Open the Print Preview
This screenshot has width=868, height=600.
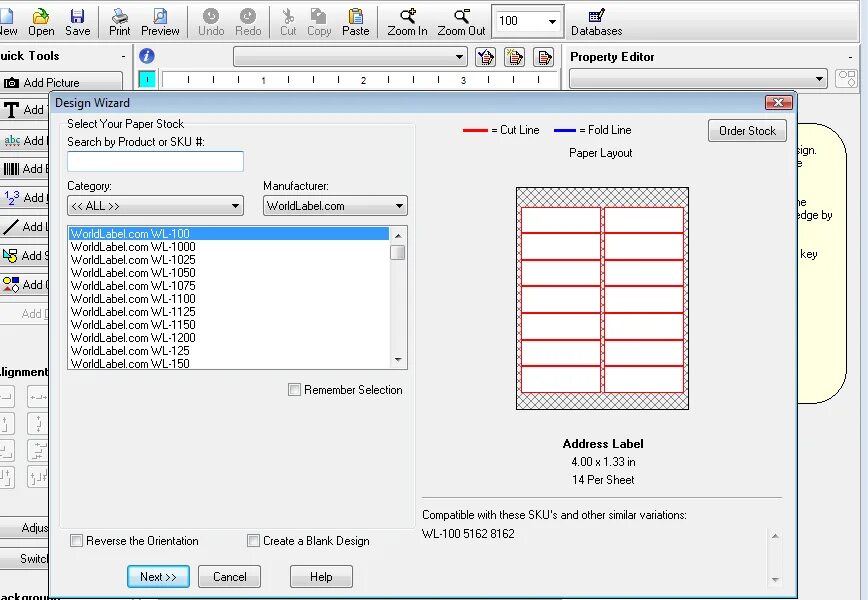(x=160, y=23)
